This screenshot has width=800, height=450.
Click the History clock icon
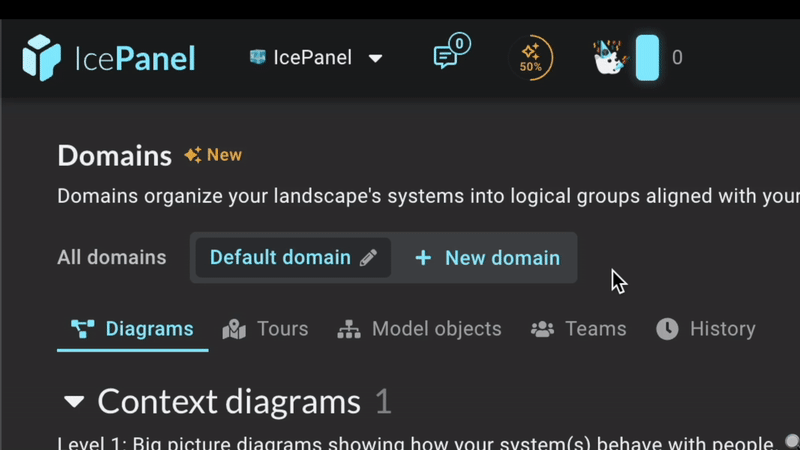tap(667, 329)
